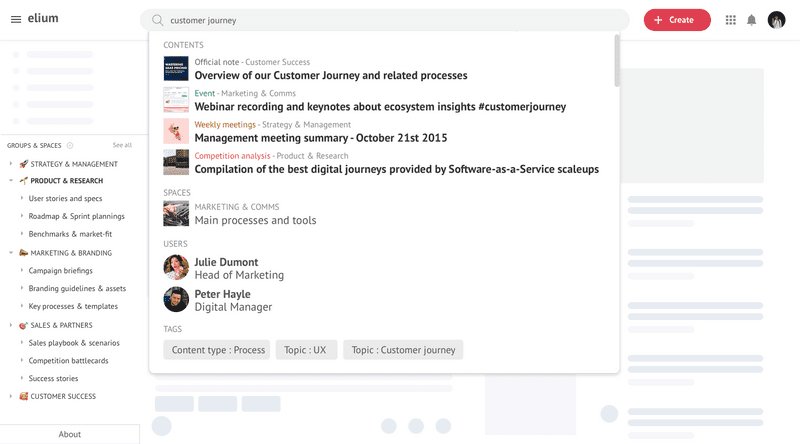
Task: Click the search magnifier icon
Action: click(x=158, y=20)
